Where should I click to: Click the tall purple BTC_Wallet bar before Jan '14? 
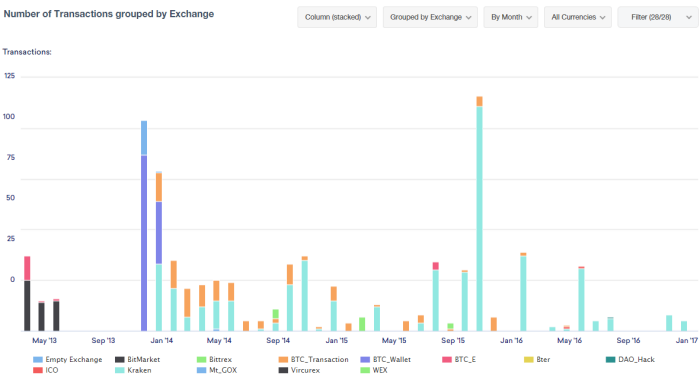point(144,243)
